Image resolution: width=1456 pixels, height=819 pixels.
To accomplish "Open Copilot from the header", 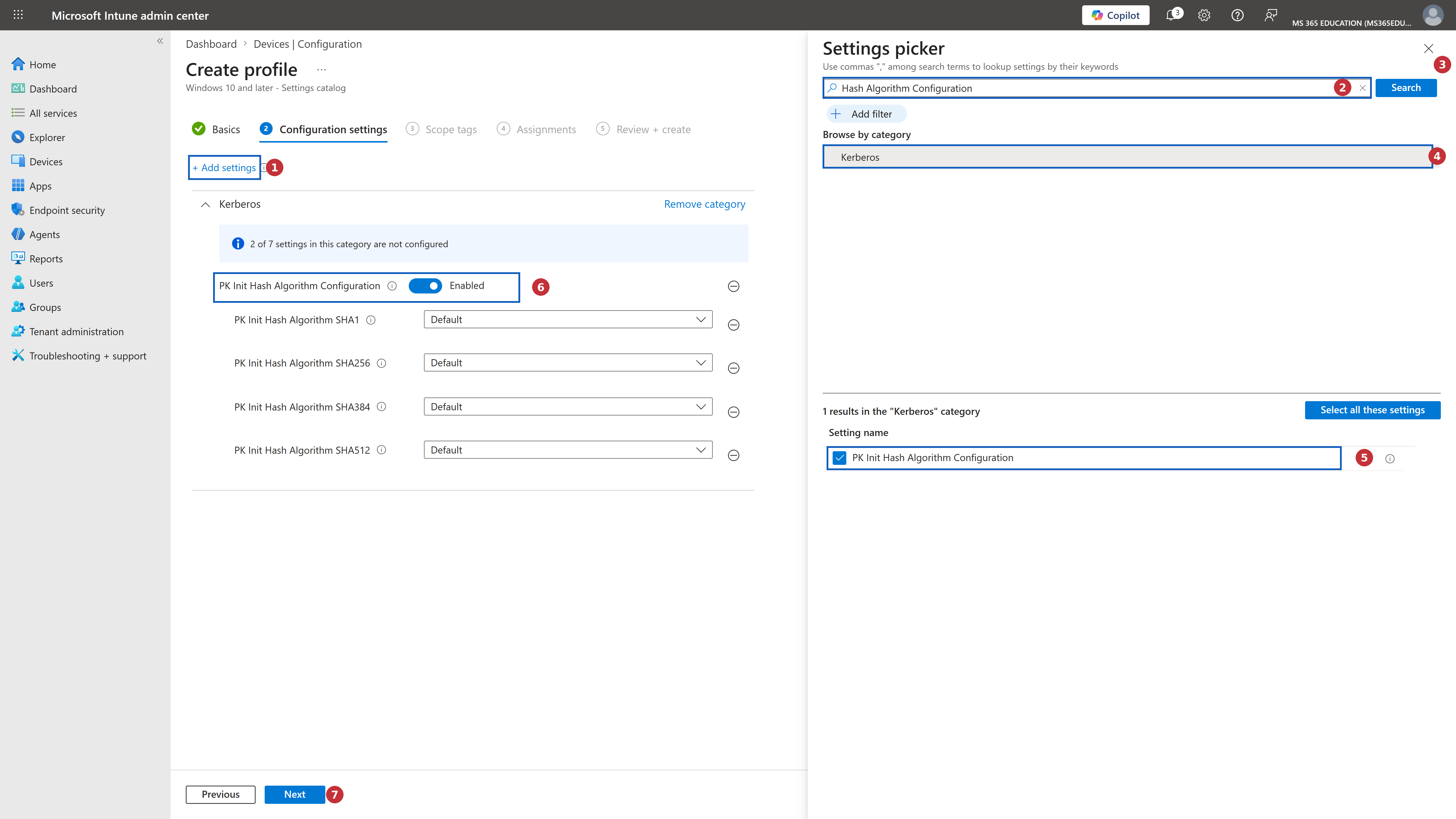I will coord(1115,15).
